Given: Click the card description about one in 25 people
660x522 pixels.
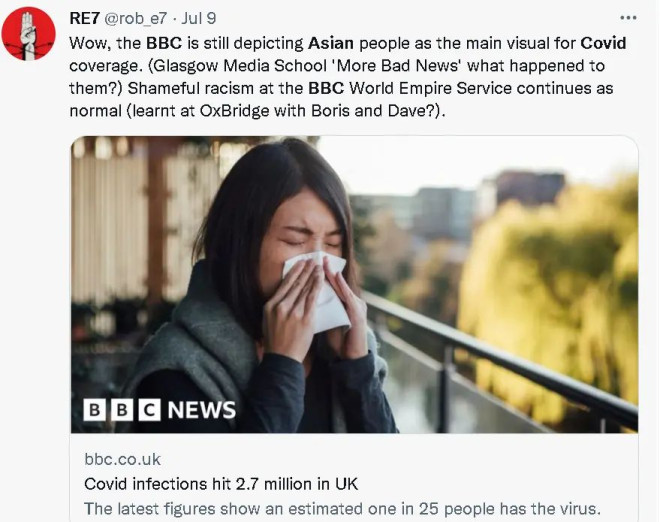Looking at the screenshot, I should coord(342,509).
